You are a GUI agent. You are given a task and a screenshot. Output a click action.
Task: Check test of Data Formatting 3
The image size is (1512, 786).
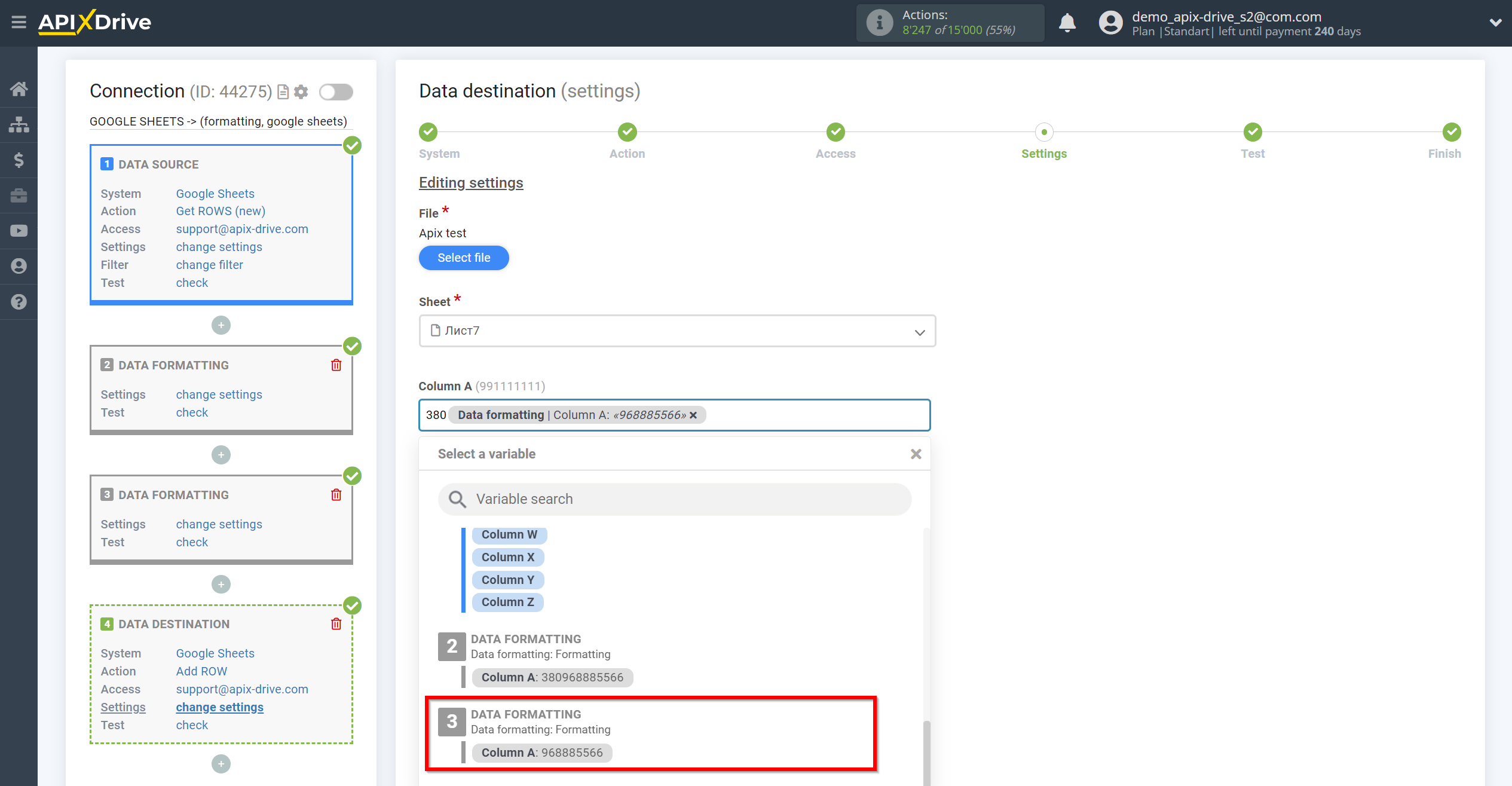[x=192, y=542]
